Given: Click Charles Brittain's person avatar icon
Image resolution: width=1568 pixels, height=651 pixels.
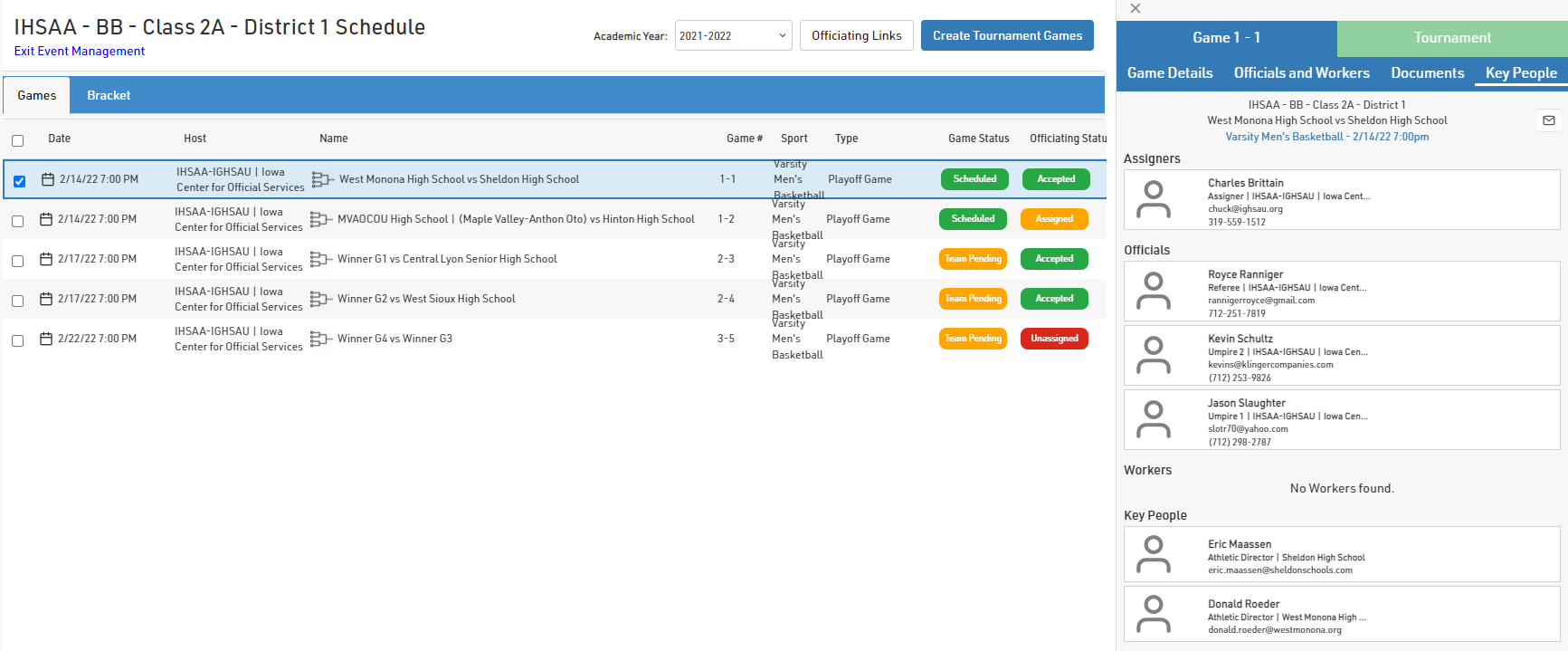Looking at the screenshot, I should coord(1153,200).
